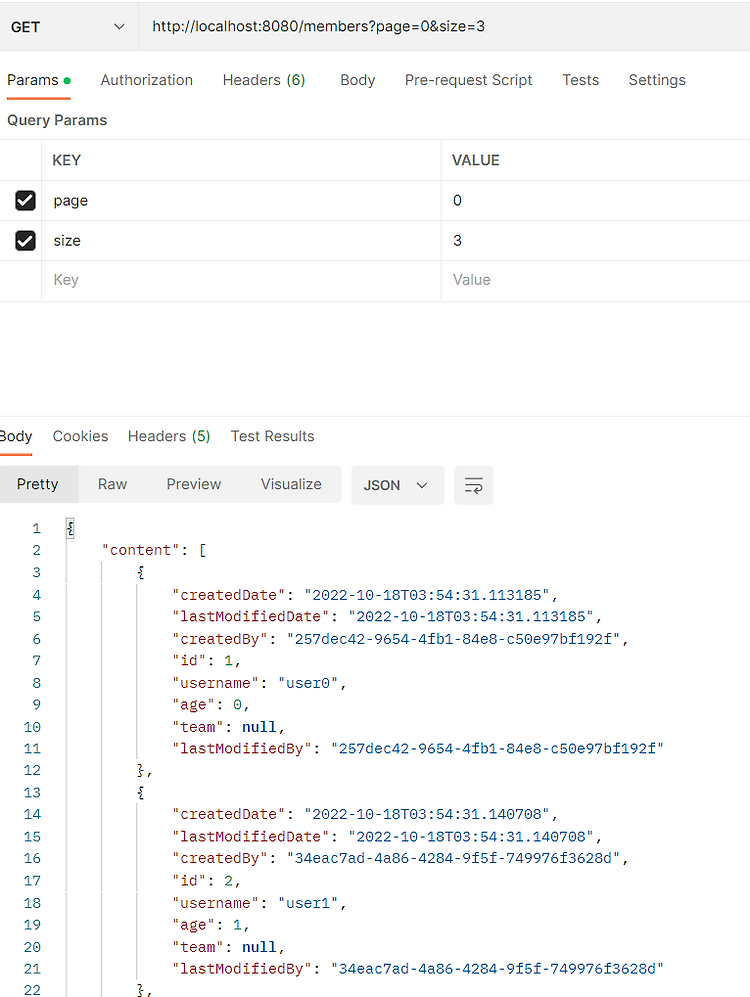Select the Raw view button
Viewport: 750px width, 997px height.
(112, 485)
